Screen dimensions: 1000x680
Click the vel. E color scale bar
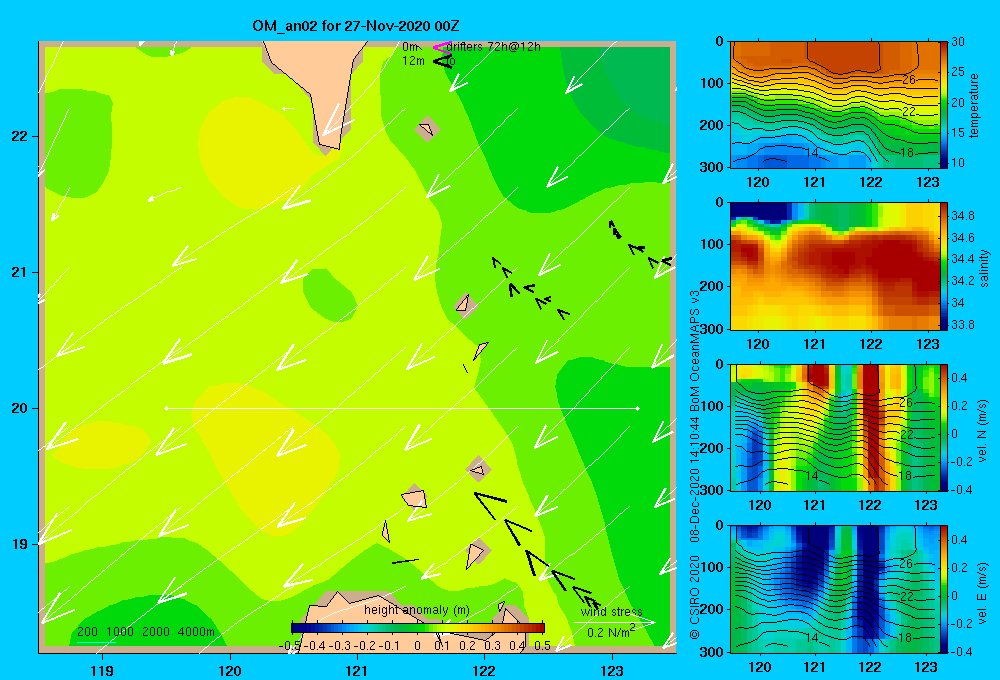click(x=944, y=589)
